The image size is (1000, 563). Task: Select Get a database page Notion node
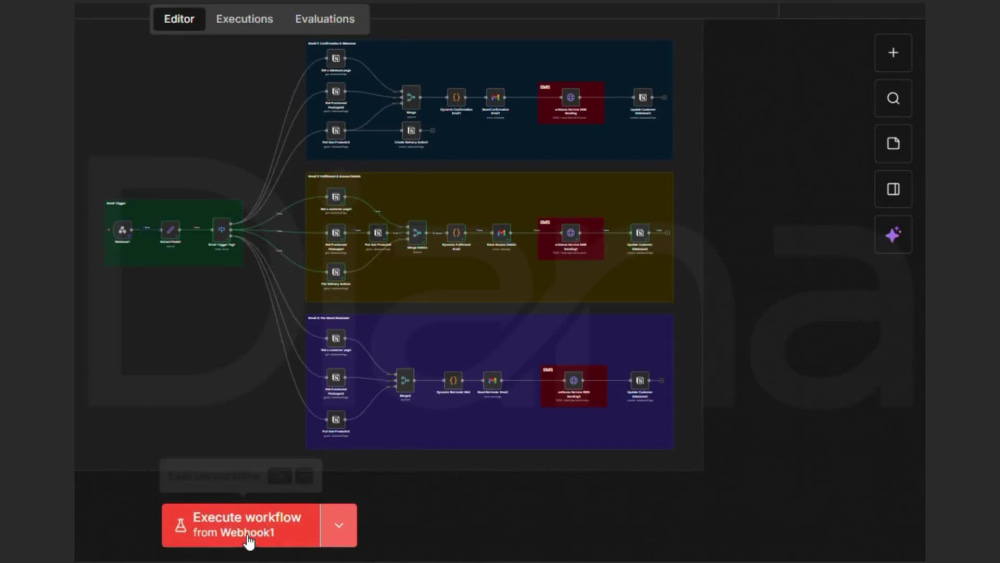click(x=336, y=59)
